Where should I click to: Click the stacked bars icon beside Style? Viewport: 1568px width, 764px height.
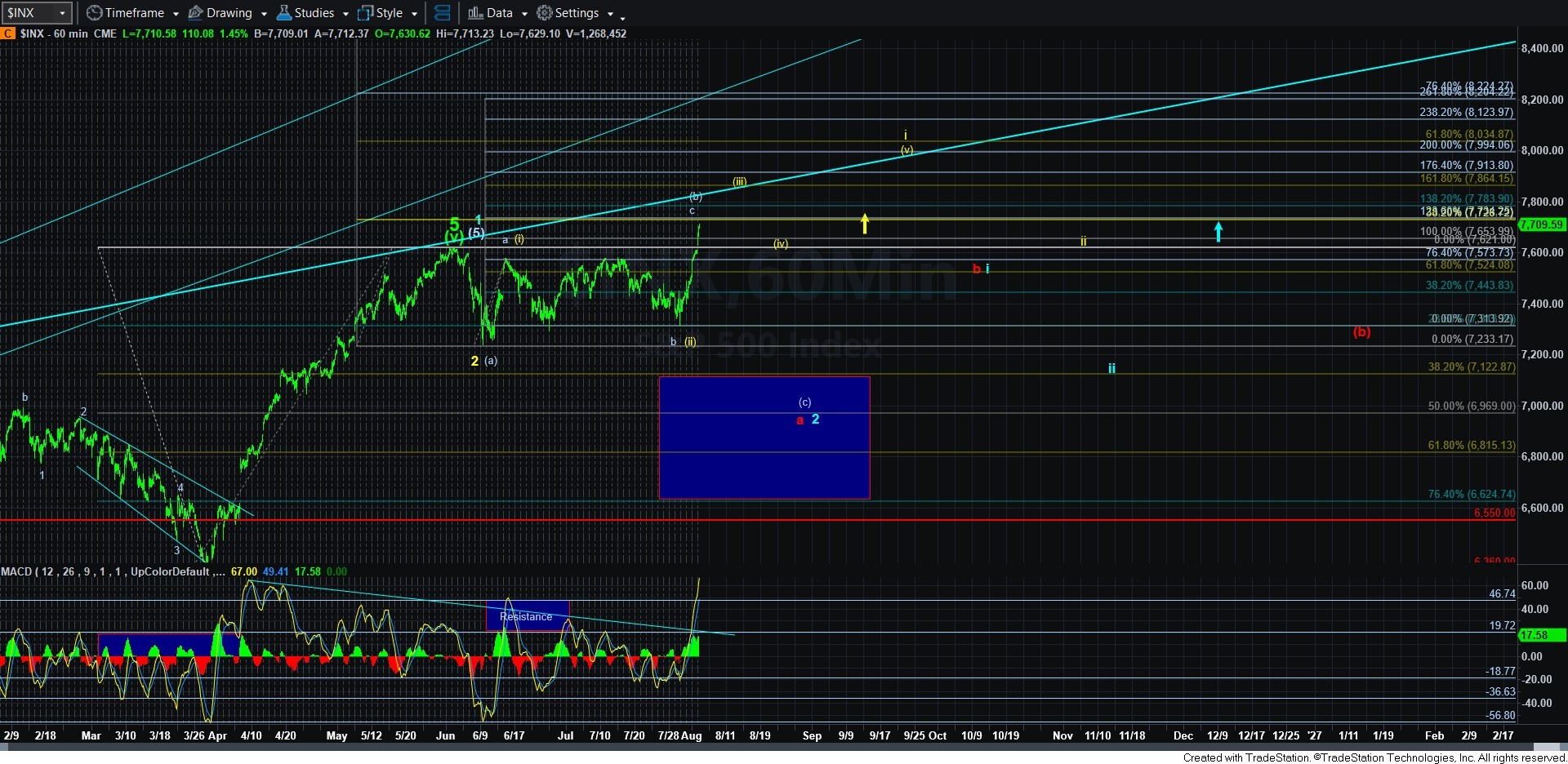442,13
